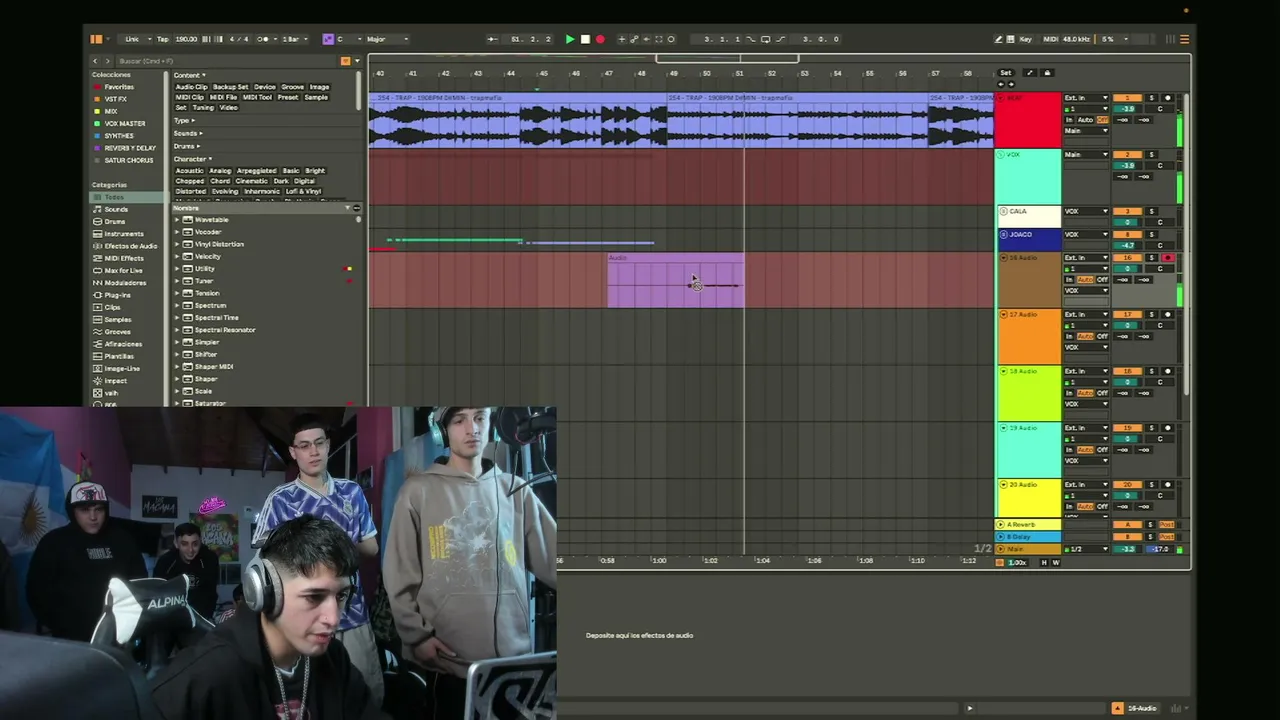Toggle the Follow playback arrow icon

pos(492,39)
